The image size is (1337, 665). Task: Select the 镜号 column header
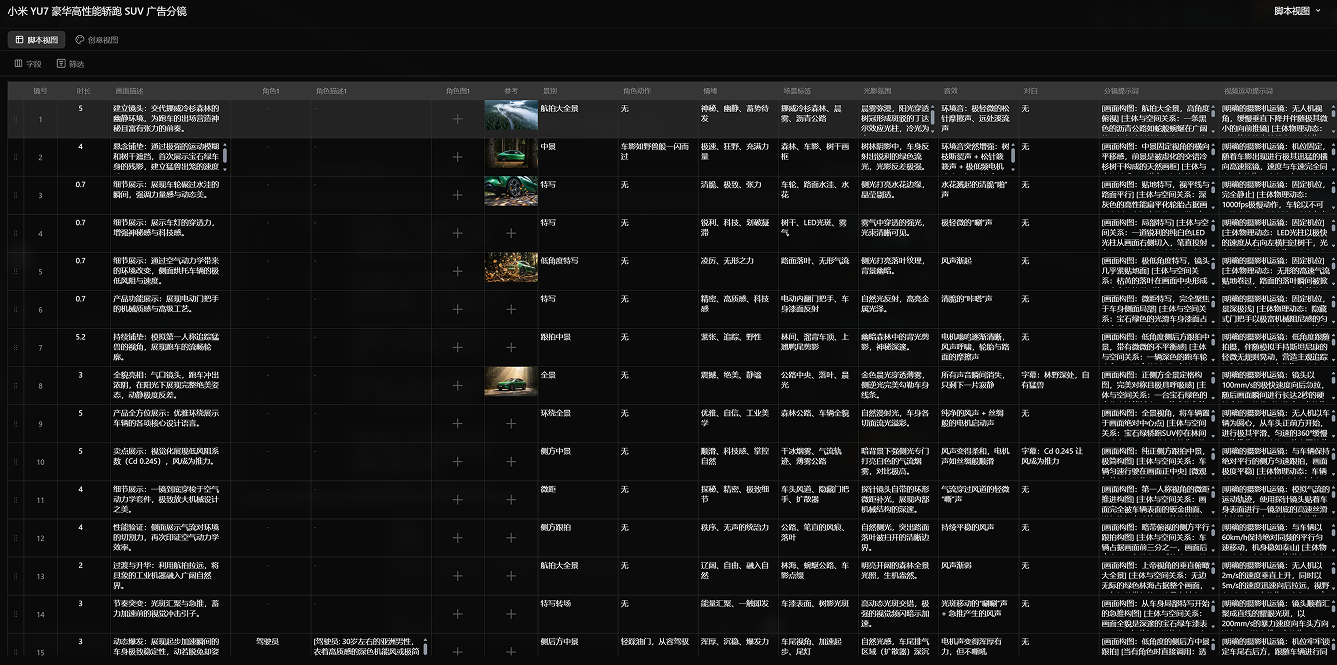(41, 91)
